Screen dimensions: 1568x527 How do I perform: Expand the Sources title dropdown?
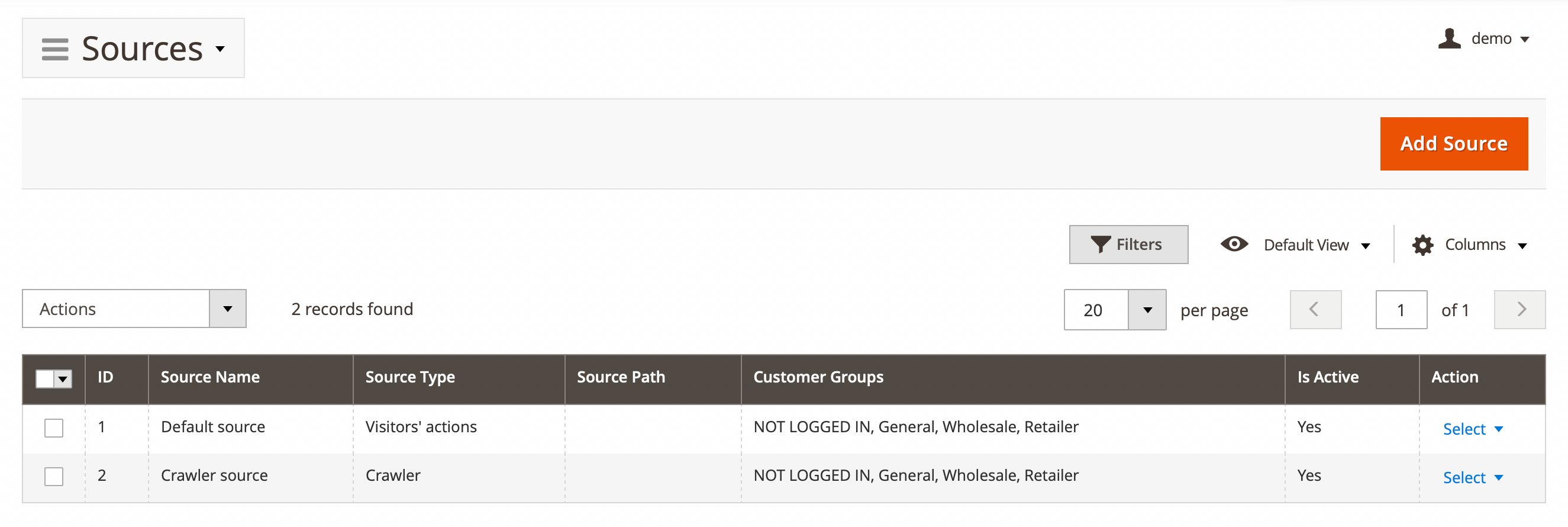coord(220,49)
